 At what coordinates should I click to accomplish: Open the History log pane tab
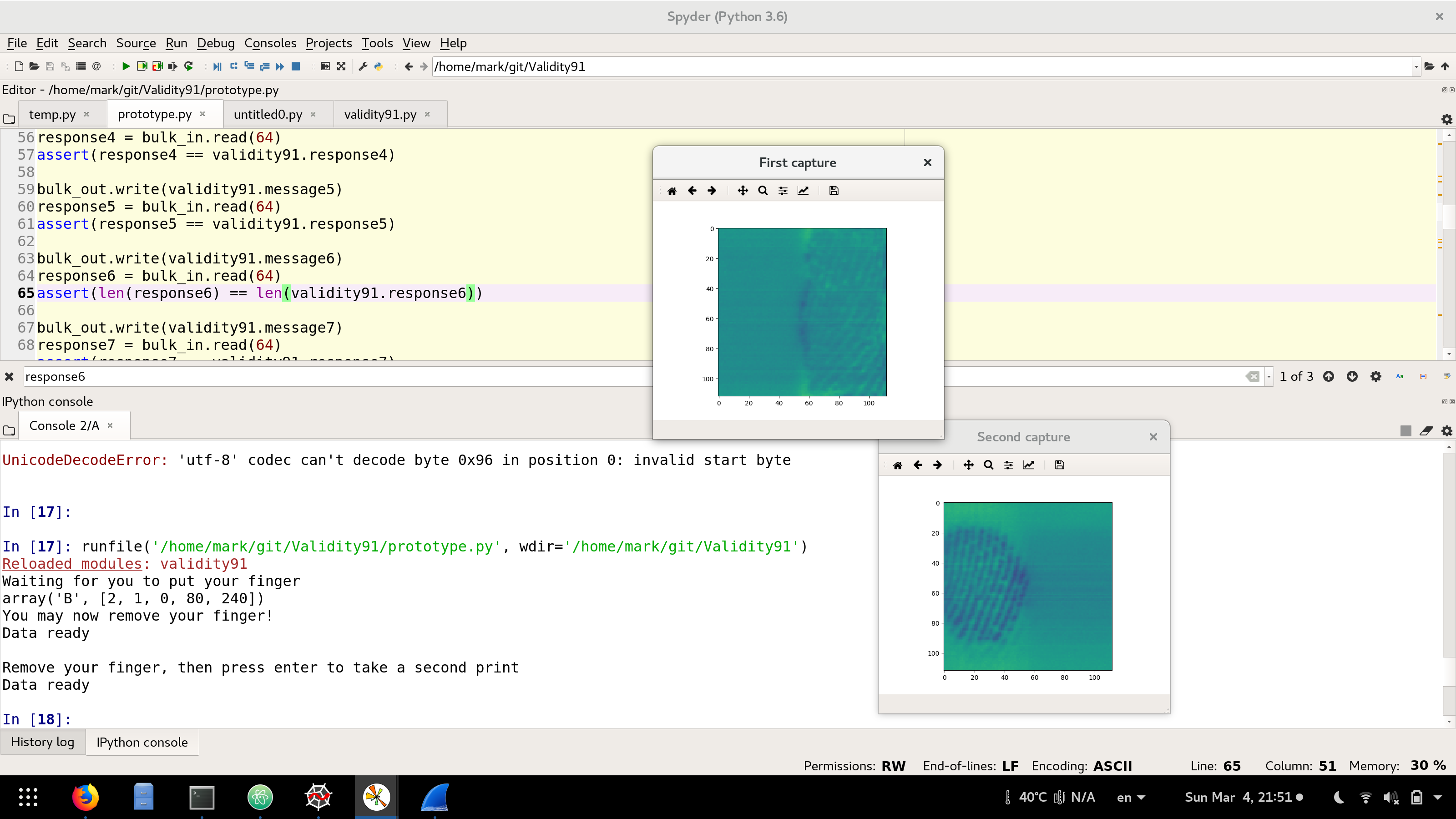42,742
